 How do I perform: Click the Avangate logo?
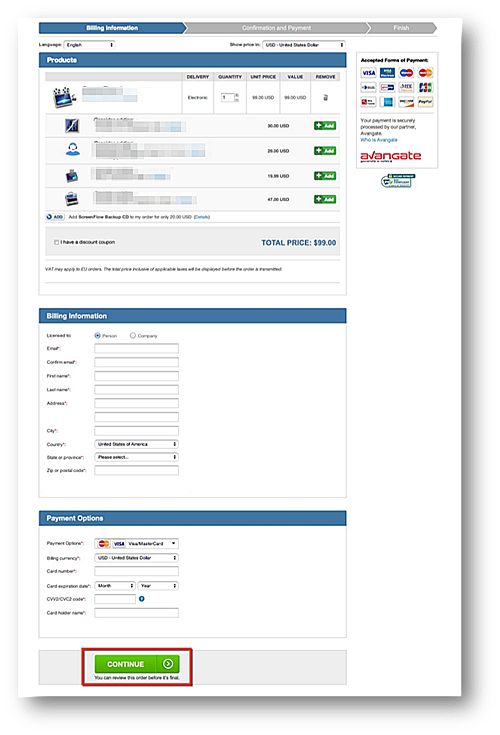[x=390, y=156]
